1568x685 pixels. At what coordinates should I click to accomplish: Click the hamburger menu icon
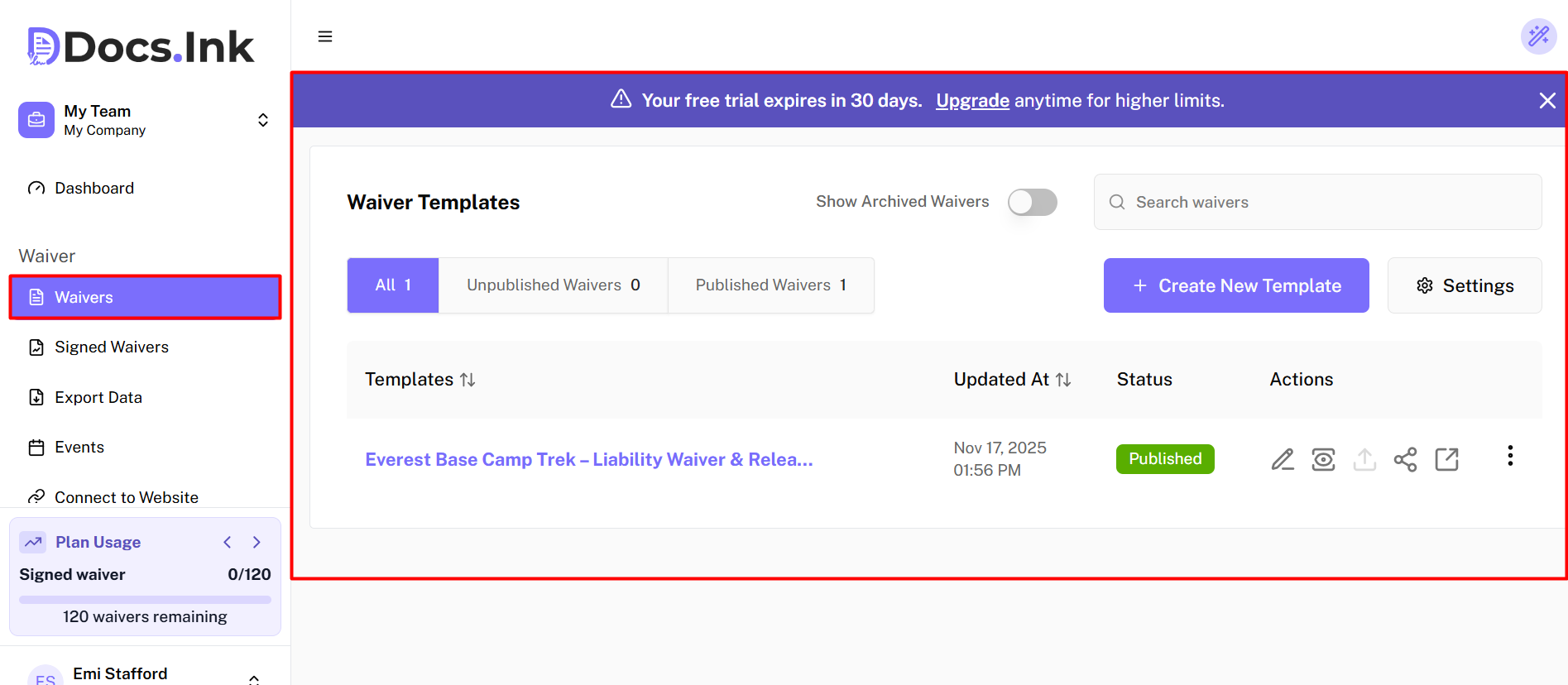tap(325, 36)
